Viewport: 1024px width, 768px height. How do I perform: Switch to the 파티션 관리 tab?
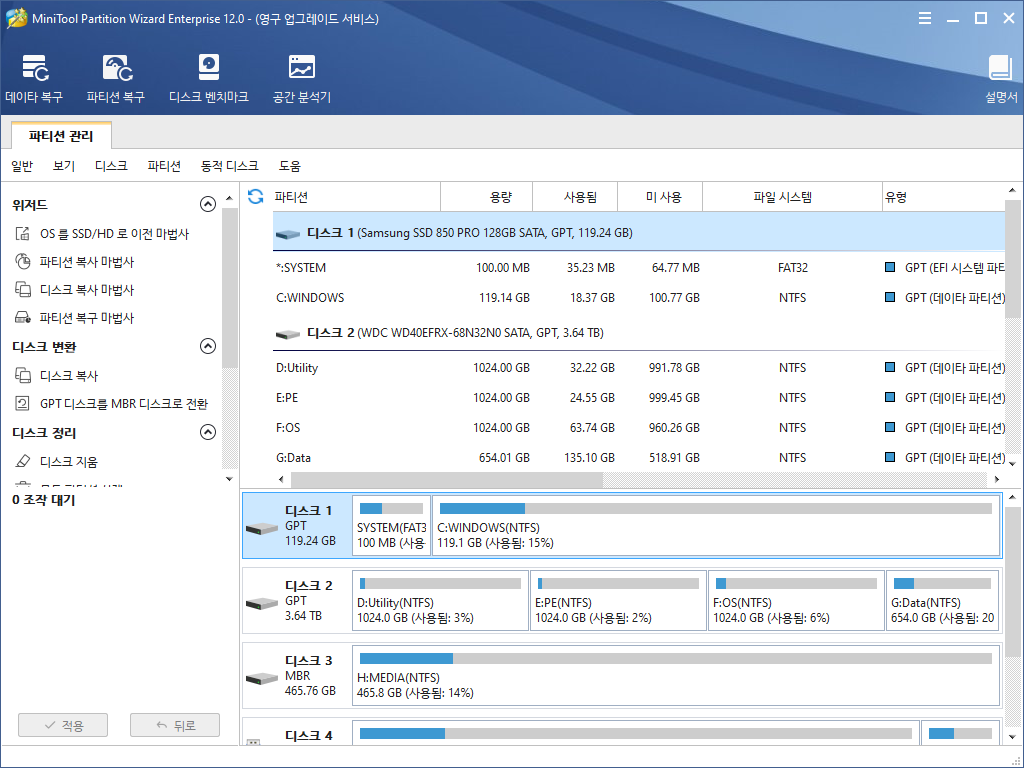(x=61, y=136)
